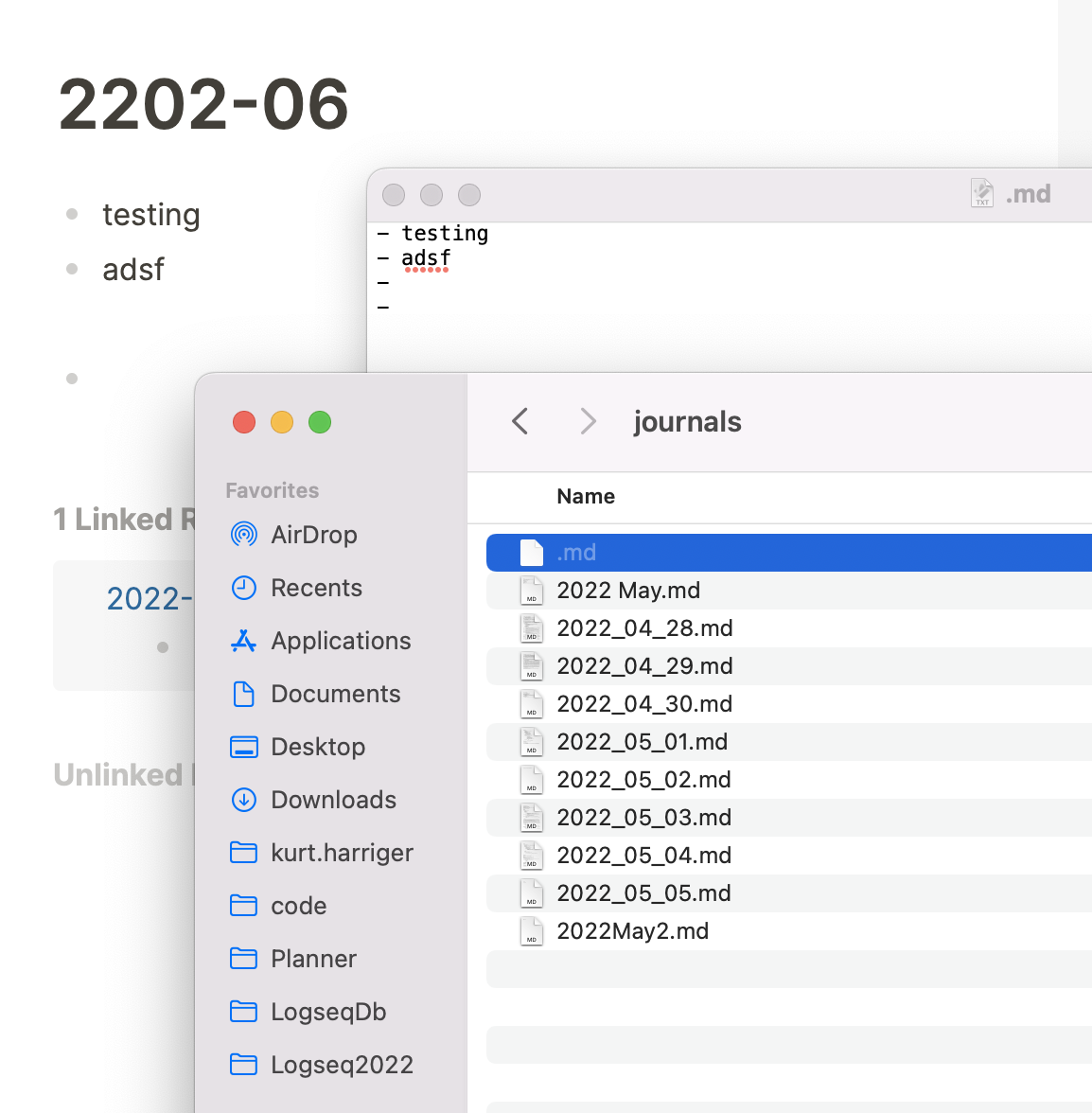Toggle the 1 Linked References section
The height and width of the screenshot is (1113, 1092).
tap(123, 520)
